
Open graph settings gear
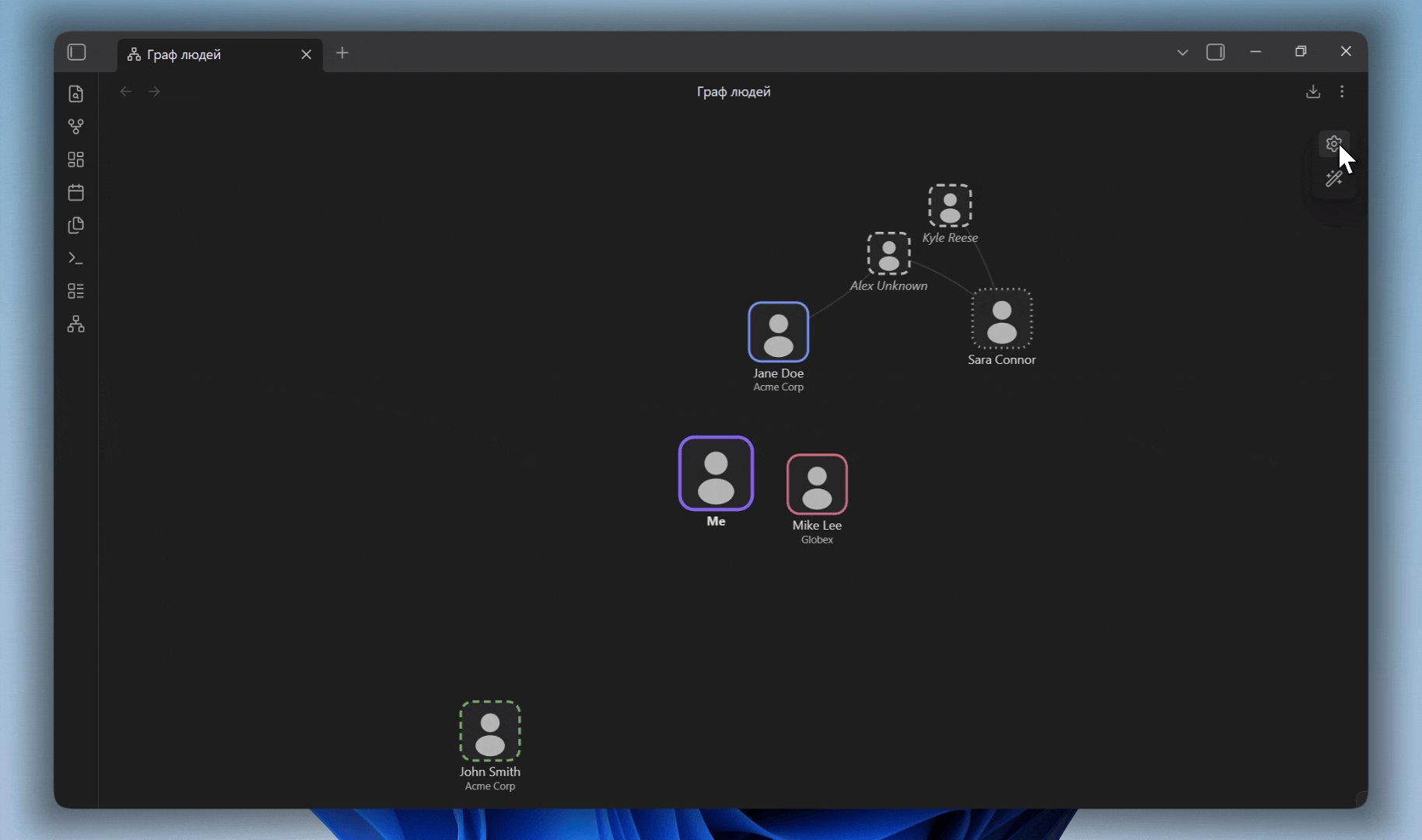(x=1334, y=144)
